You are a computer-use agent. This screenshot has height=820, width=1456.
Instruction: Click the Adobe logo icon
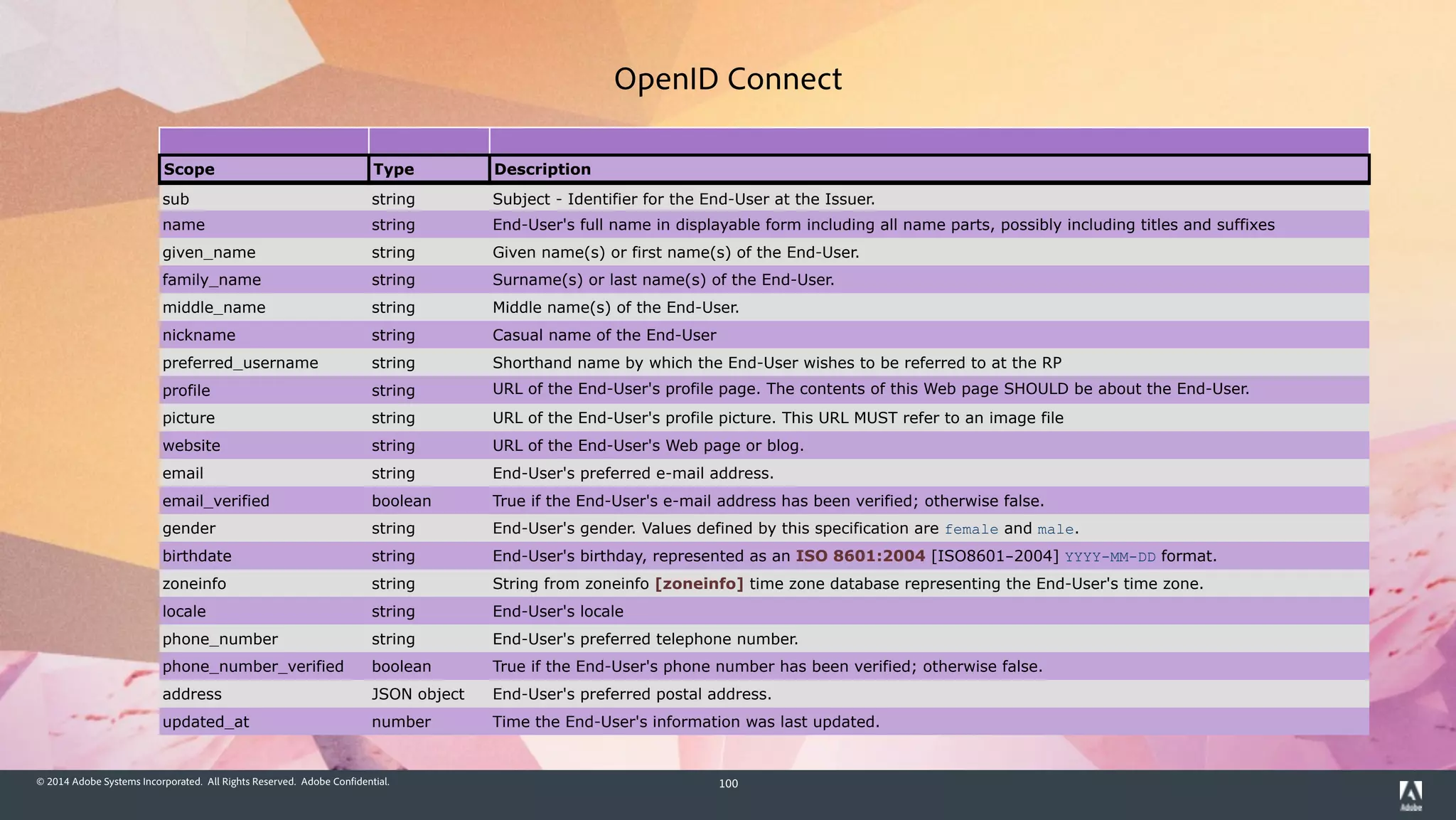pyautogui.click(x=1410, y=794)
